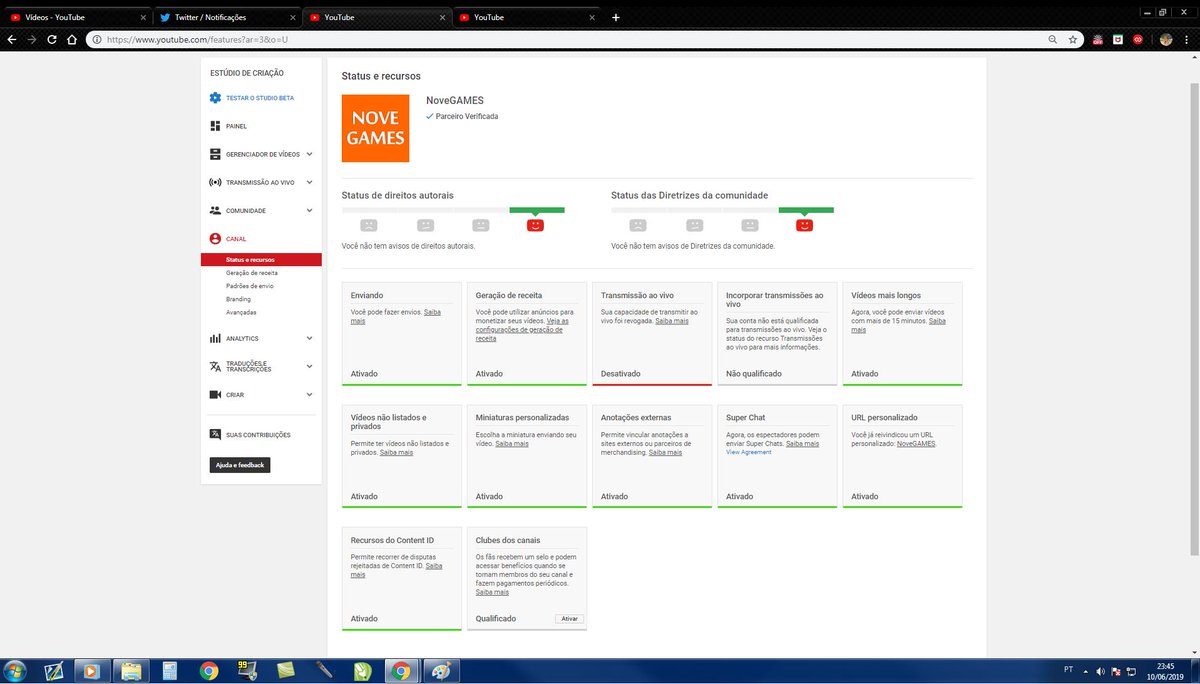Switch to the Twitter / Notificações tab
The width and height of the screenshot is (1200, 684).
pyautogui.click(x=228, y=17)
